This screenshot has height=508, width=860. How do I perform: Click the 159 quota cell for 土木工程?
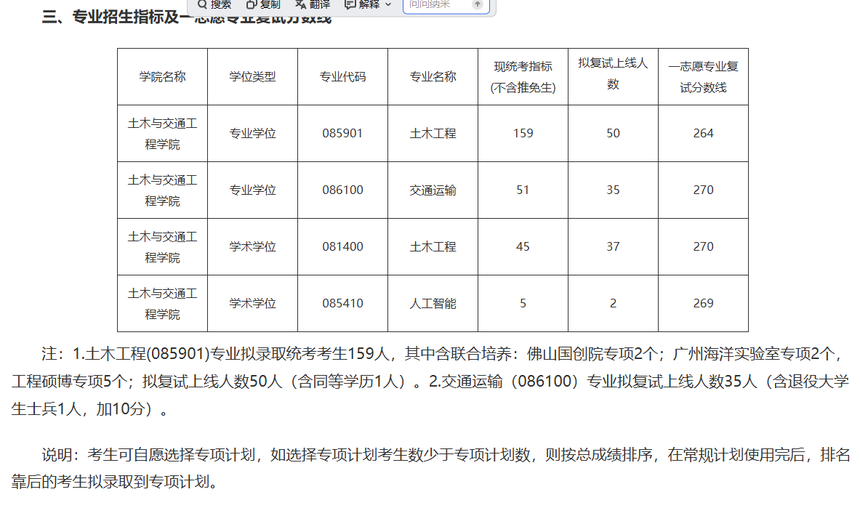coord(522,133)
